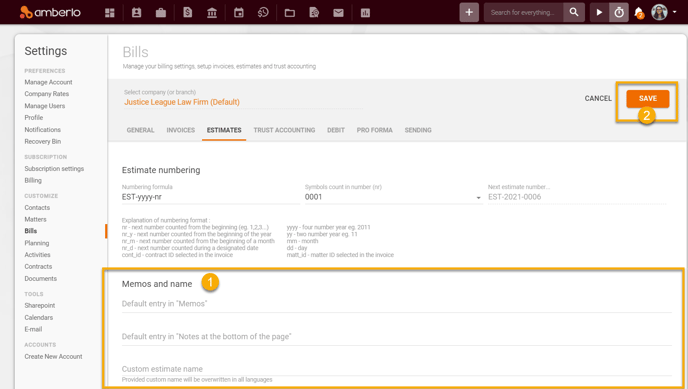Image resolution: width=688 pixels, height=389 pixels.
Task: Click the Default entry in Memos field
Action: pyautogui.click(x=397, y=303)
